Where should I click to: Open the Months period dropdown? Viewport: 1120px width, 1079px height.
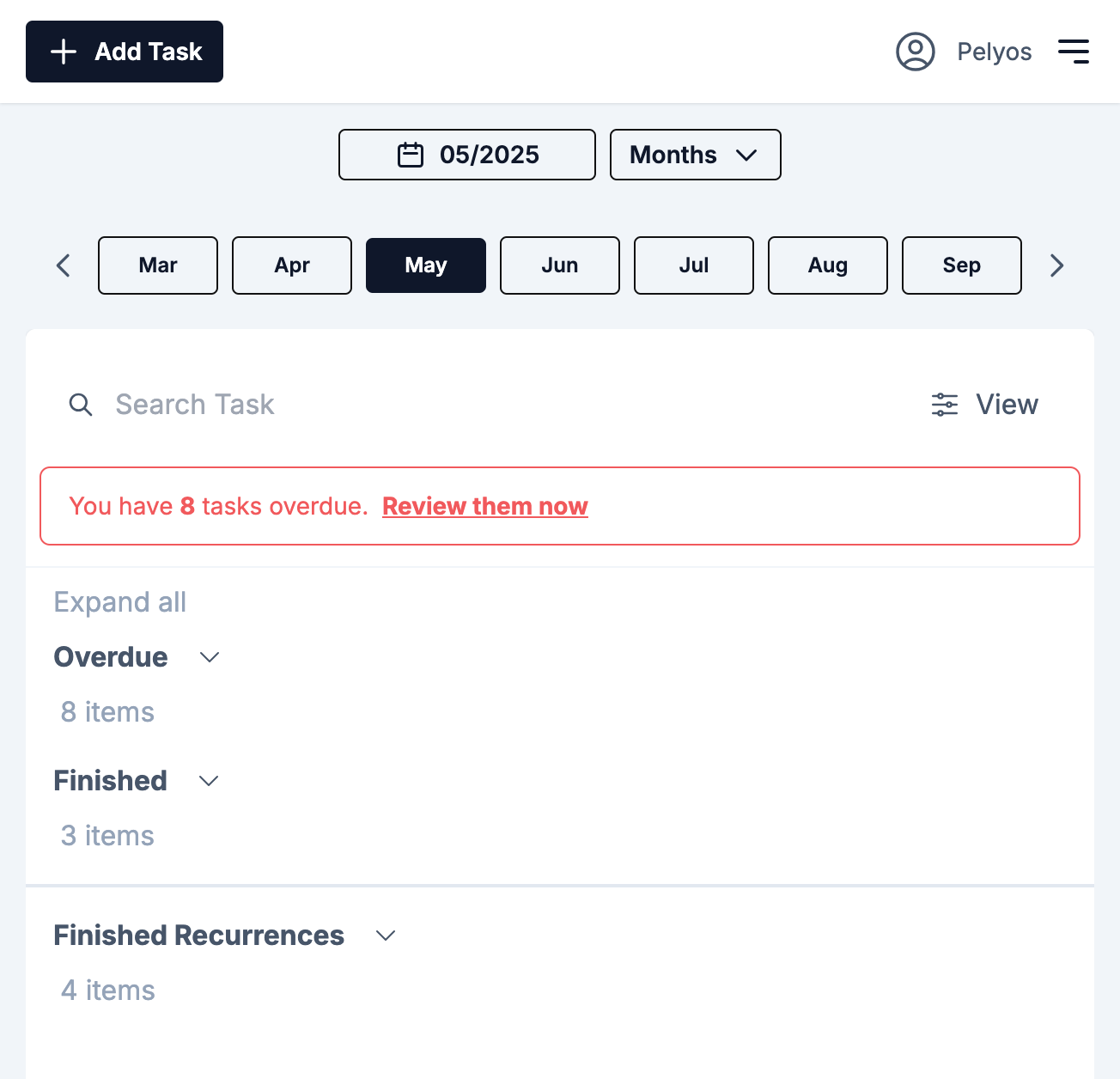tap(696, 155)
